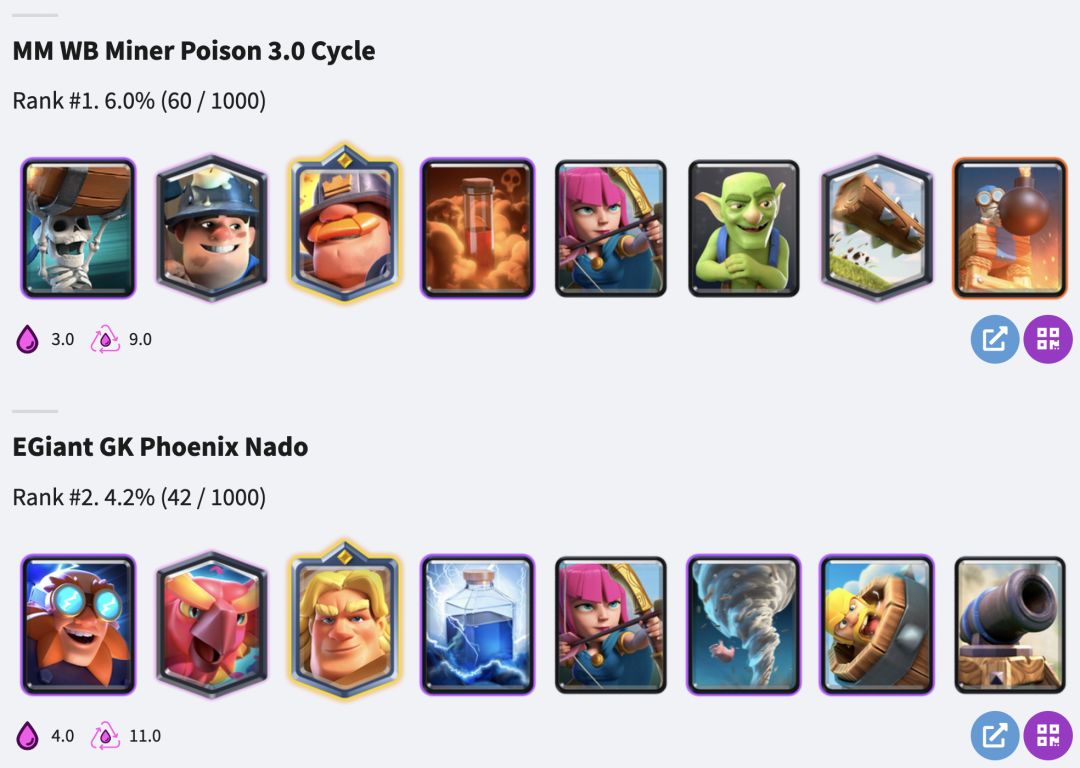Click the Phoenix card

pos(211,624)
